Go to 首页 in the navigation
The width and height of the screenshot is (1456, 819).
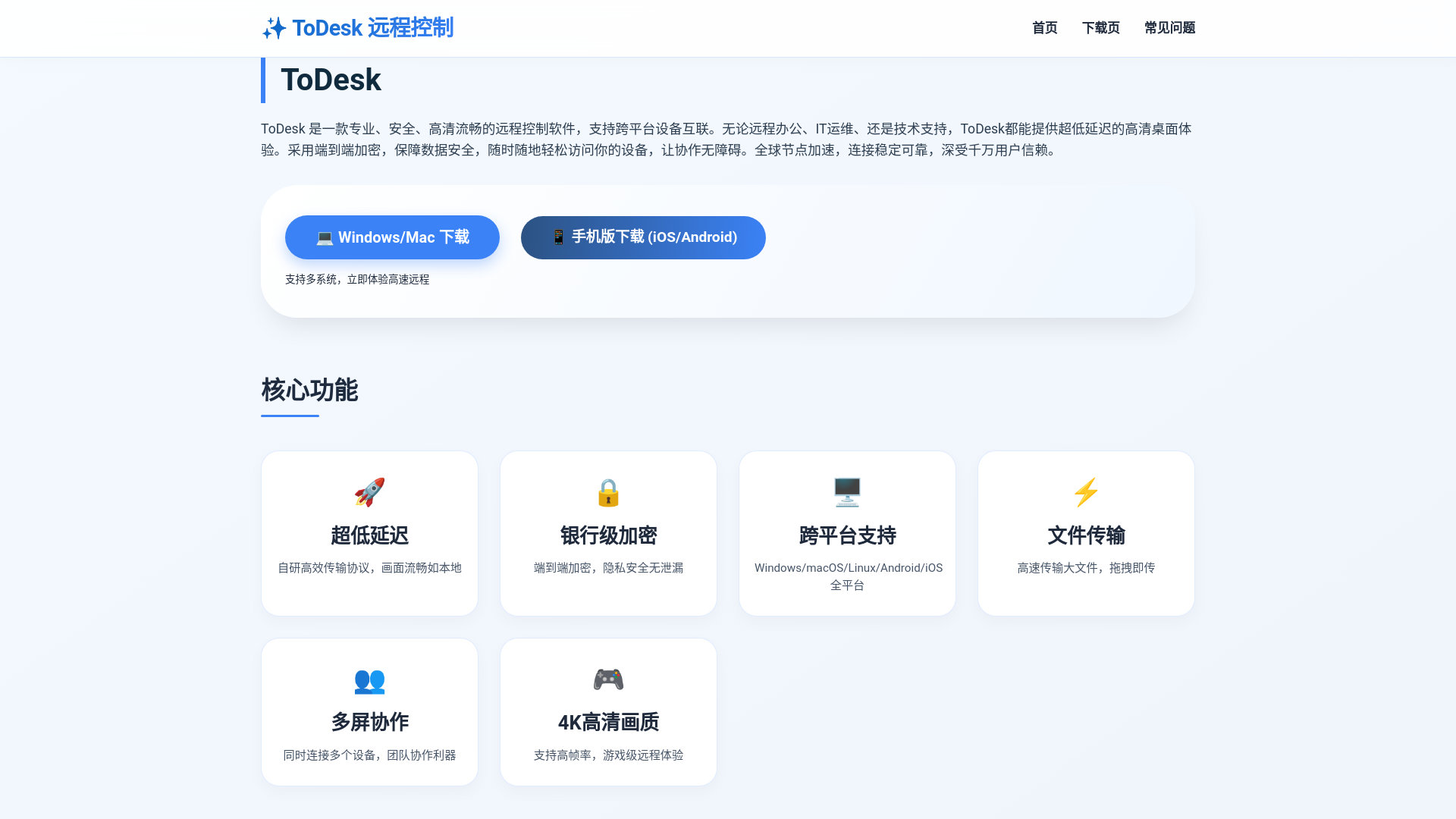(1044, 28)
